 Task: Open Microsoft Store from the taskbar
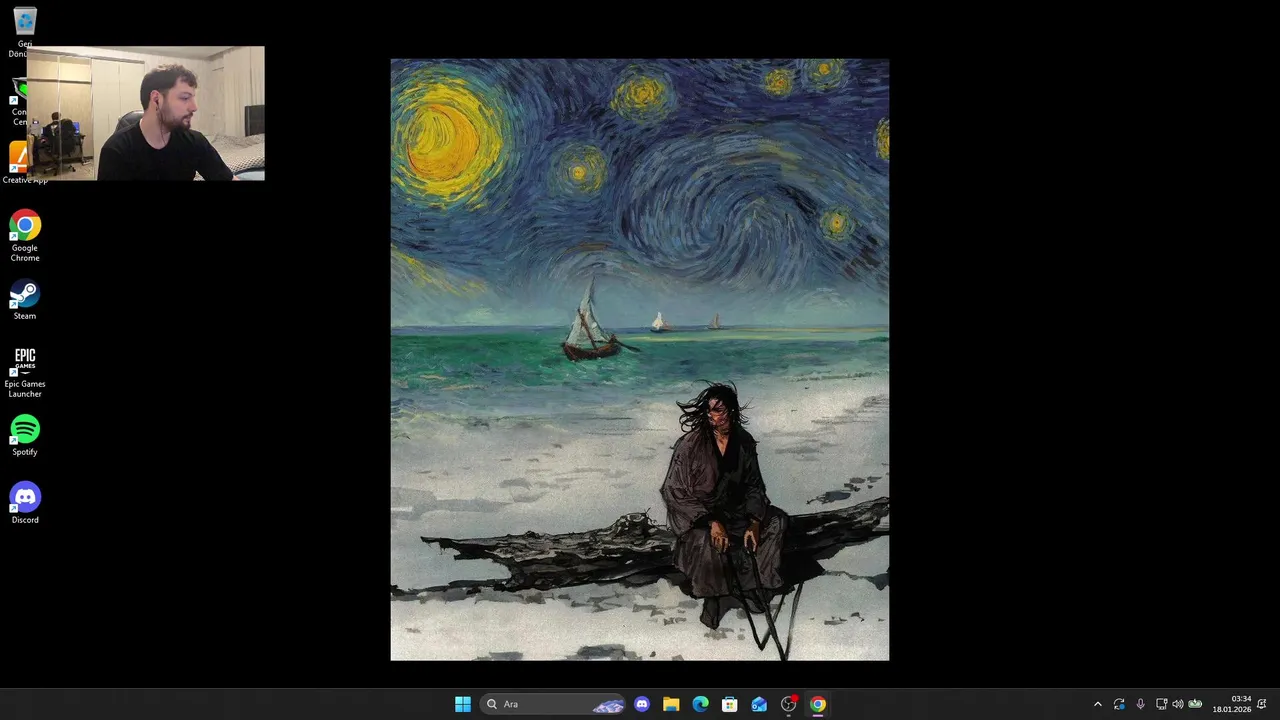click(x=730, y=704)
